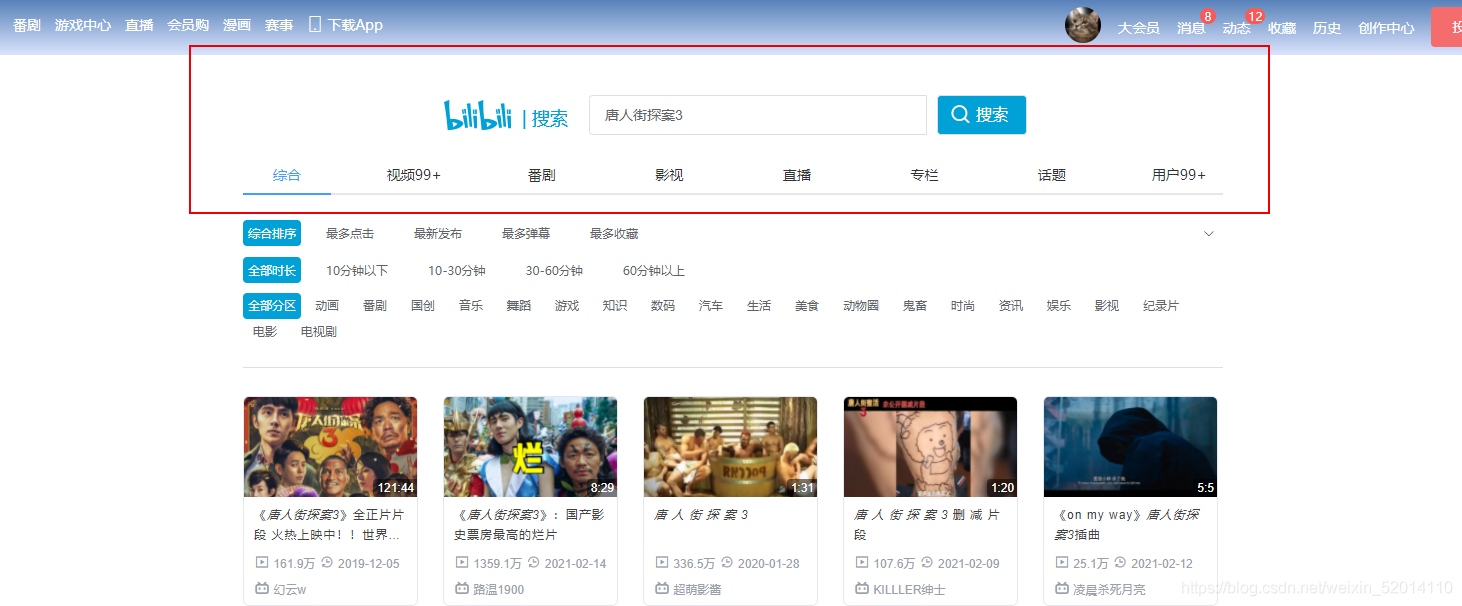Open 消息 notifications link
The width and height of the screenshot is (1462, 606).
click(x=1191, y=28)
